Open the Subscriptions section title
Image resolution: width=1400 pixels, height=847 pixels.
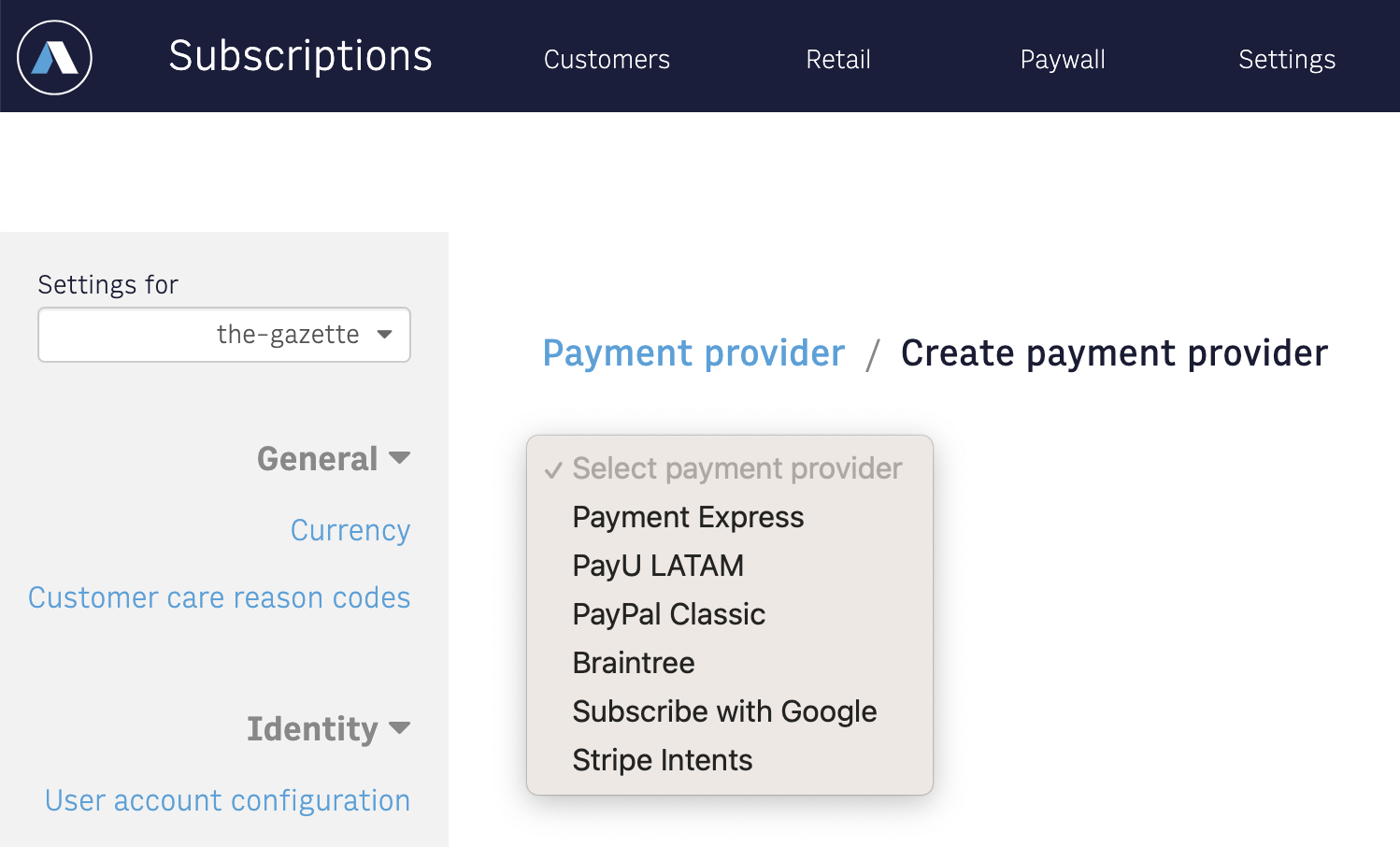pyautogui.click(x=300, y=56)
